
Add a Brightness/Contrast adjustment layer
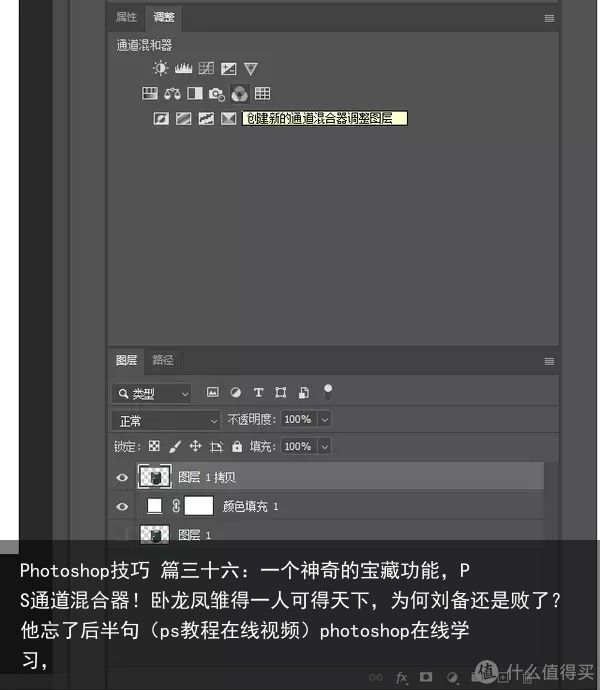click(x=160, y=68)
